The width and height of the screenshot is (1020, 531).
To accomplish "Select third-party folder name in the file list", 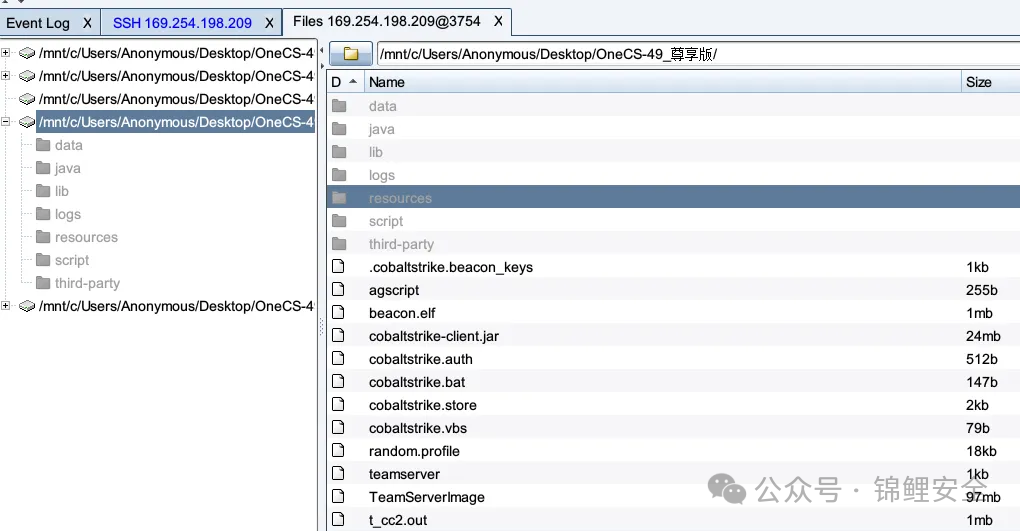I will click(401, 244).
